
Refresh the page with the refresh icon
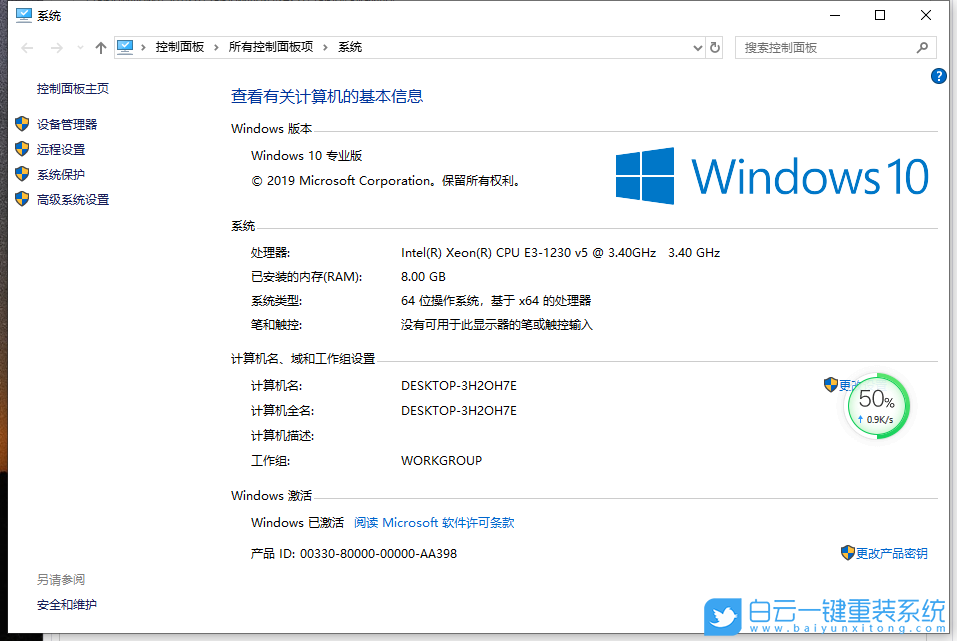(714, 46)
